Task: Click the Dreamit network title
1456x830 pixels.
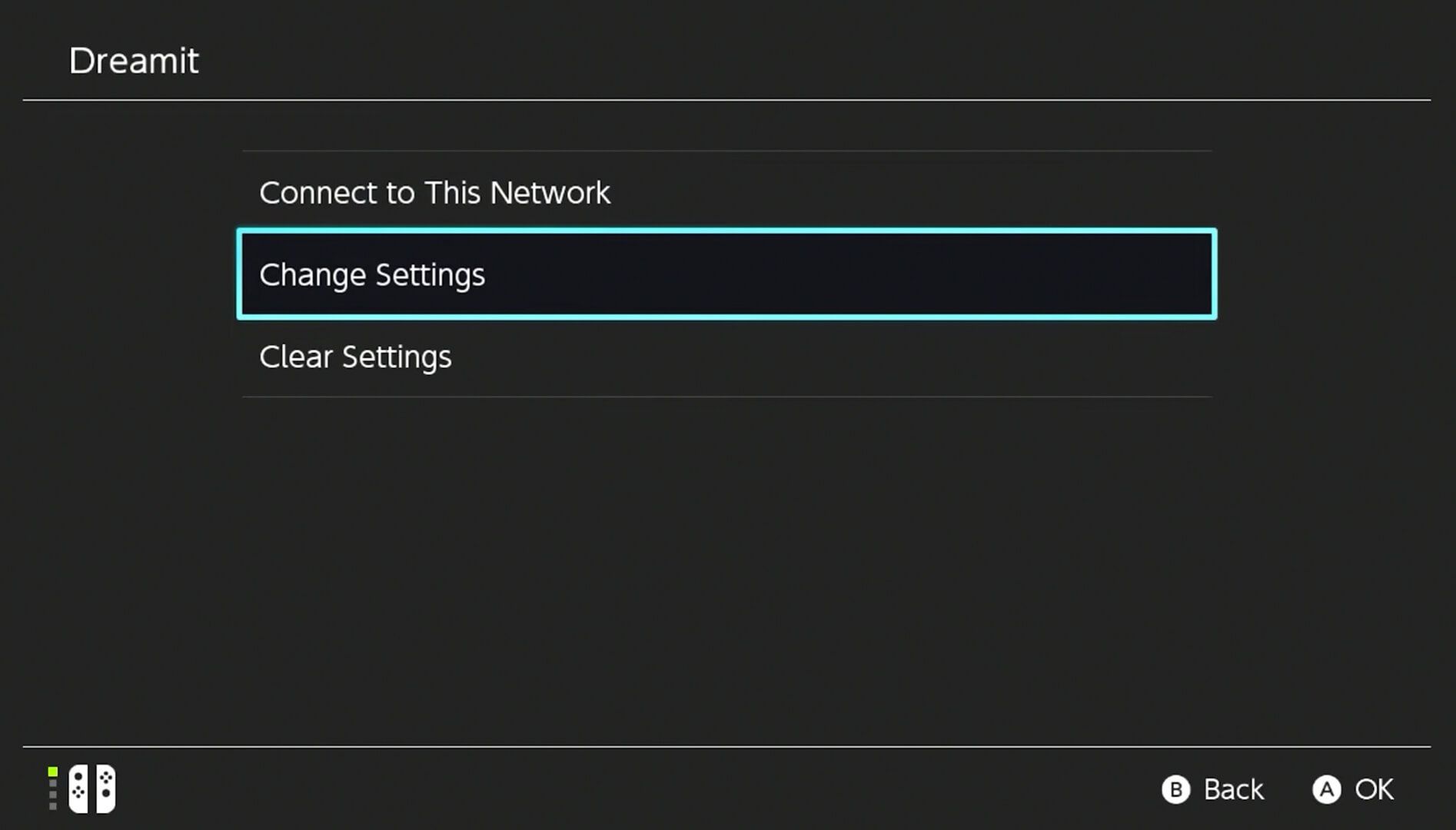Action: point(135,60)
